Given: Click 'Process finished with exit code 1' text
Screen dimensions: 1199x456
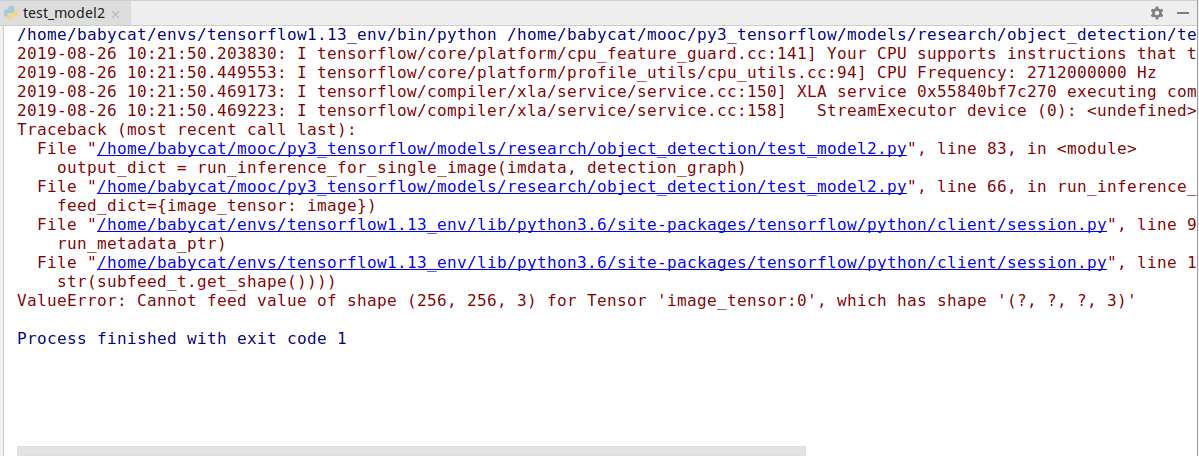Looking at the screenshot, I should 182,339.
